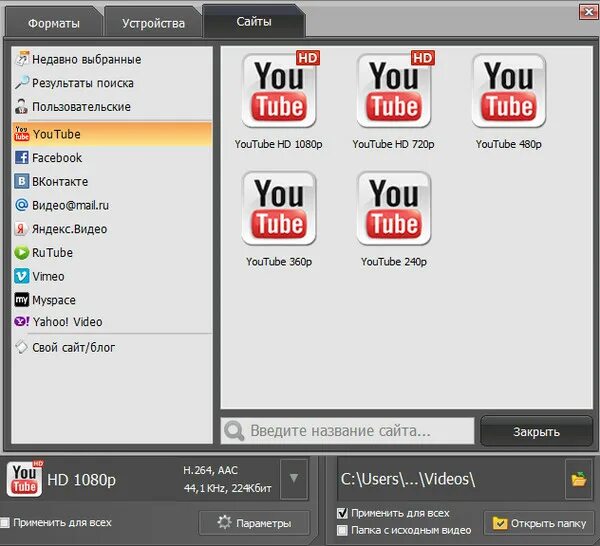This screenshot has width=600, height=546.
Task: Select the YouTube category row
Action: (112, 134)
